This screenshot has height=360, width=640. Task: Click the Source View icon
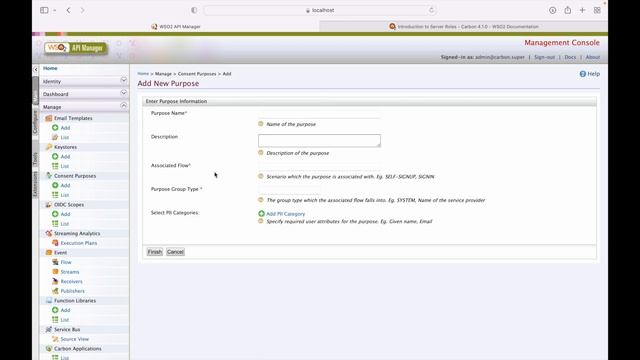coord(55,339)
